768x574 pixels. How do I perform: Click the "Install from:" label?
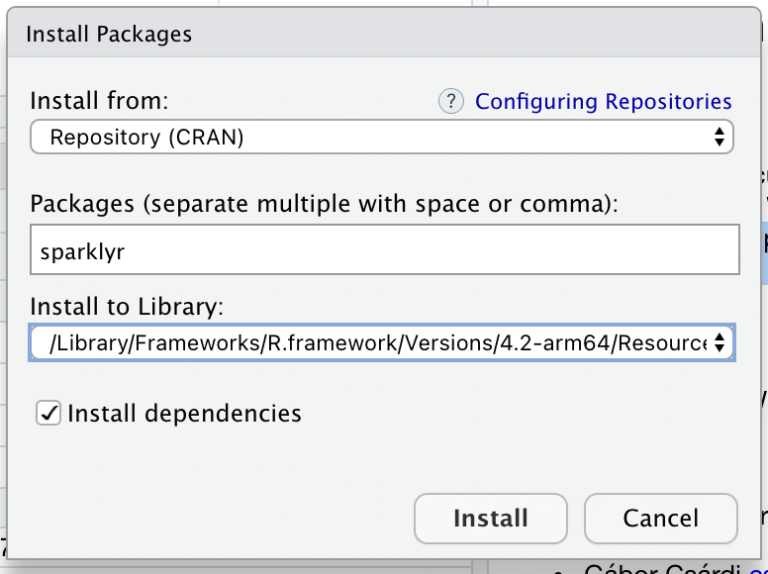[99, 101]
